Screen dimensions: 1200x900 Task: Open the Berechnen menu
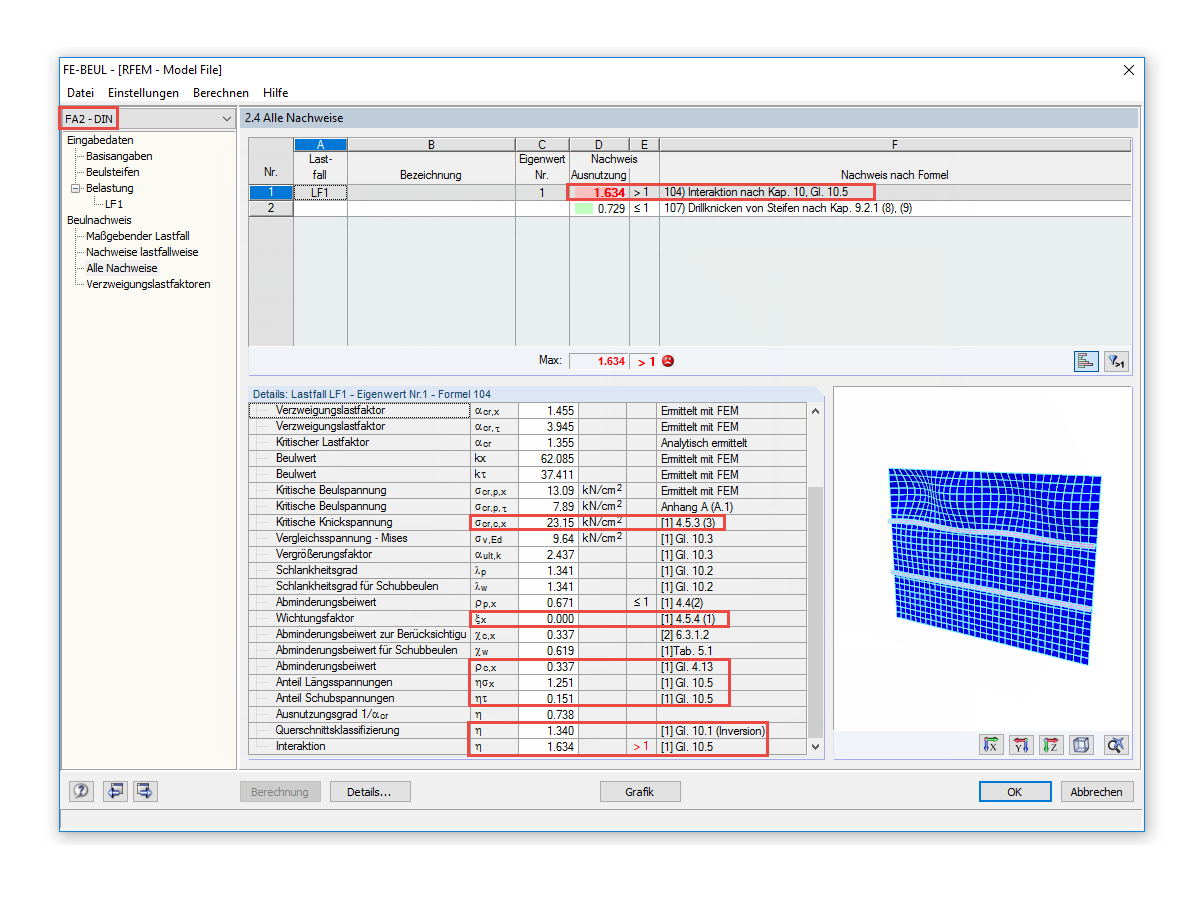221,93
